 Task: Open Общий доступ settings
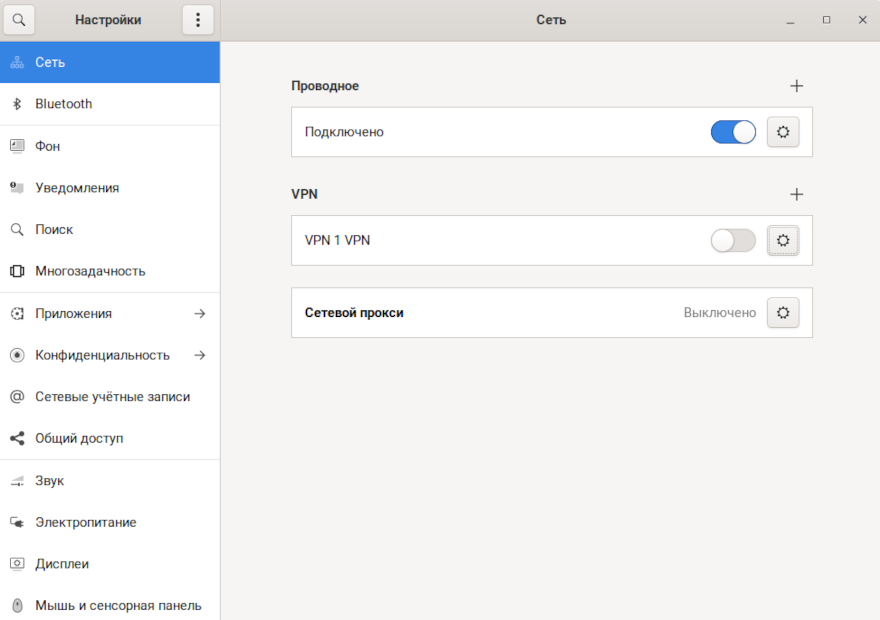pyautogui.click(x=79, y=439)
